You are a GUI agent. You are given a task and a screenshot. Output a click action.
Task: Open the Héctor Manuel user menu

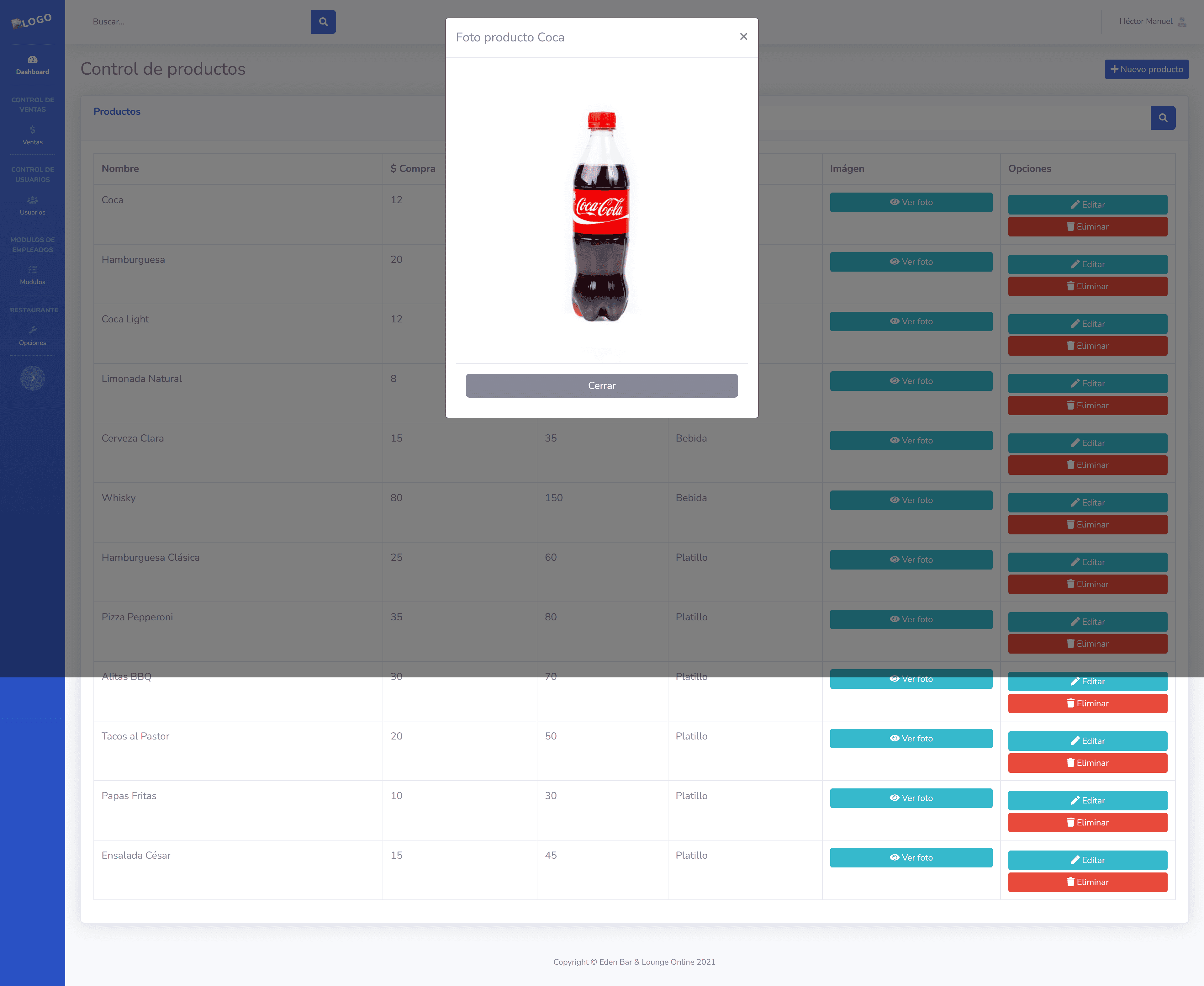tap(1152, 22)
